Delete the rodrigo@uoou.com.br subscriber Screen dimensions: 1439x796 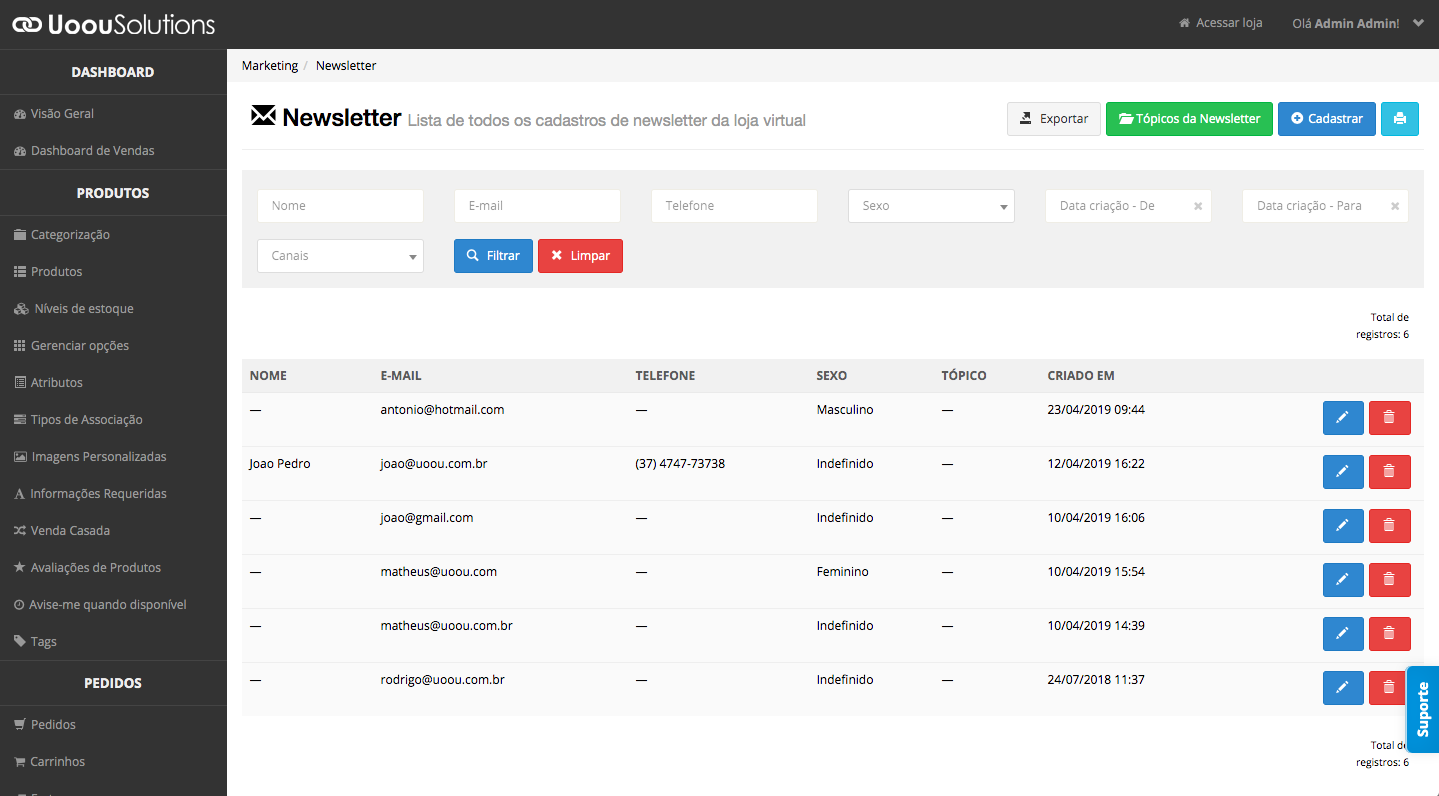pos(1389,688)
